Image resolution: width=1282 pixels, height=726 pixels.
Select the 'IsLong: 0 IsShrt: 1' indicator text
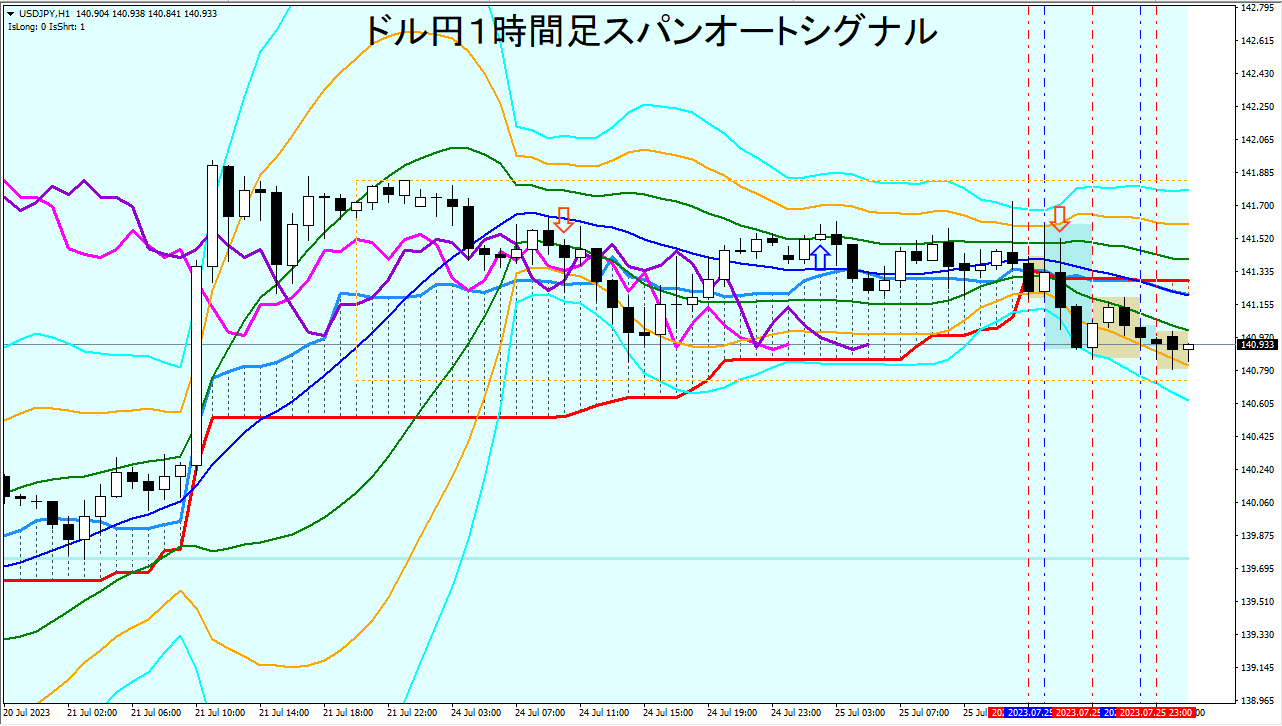pyautogui.click(x=46, y=26)
